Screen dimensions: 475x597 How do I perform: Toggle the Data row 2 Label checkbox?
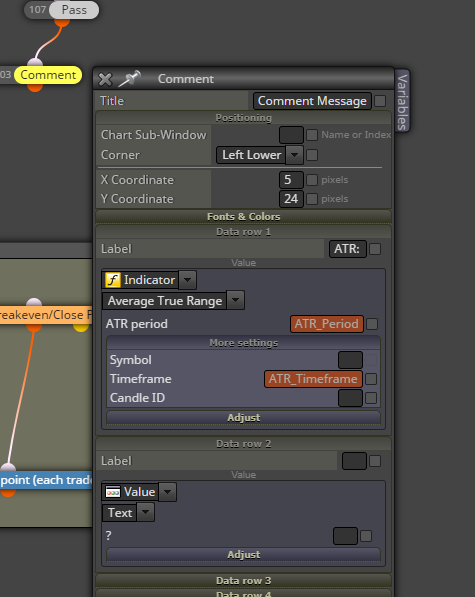pos(375,461)
